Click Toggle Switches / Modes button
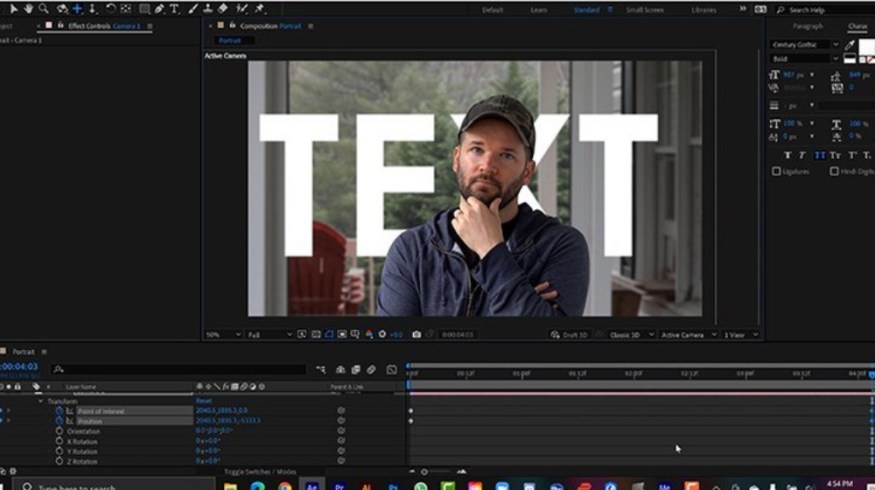The width and height of the screenshot is (875, 490). click(260, 470)
